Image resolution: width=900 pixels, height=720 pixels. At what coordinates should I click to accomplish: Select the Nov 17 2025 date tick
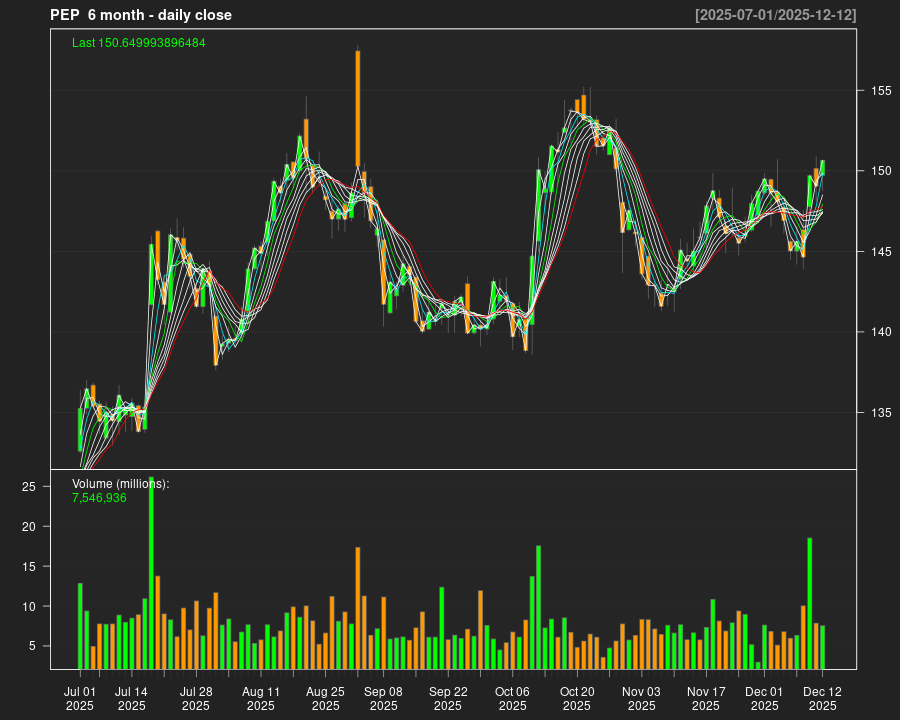click(706, 698)
